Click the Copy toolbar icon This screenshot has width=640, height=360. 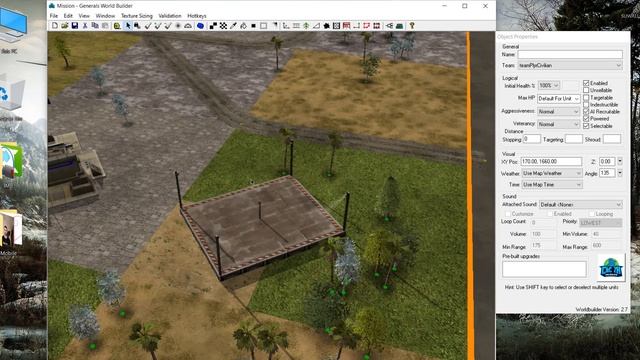pos(95,26)
